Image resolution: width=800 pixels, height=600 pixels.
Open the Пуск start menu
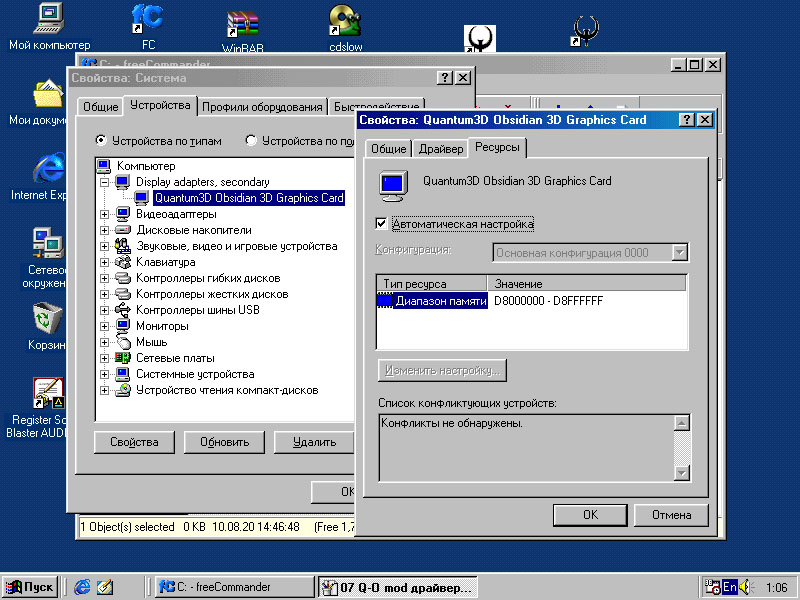pyautogui.click(x=30, y=587)
